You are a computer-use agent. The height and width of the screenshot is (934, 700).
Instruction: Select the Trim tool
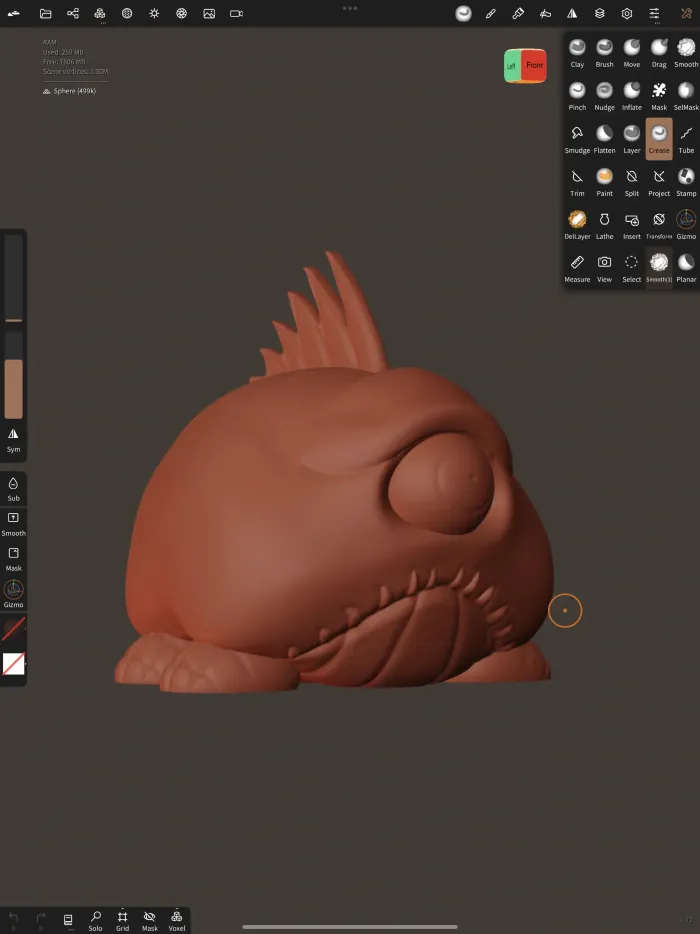coord(577,180)
